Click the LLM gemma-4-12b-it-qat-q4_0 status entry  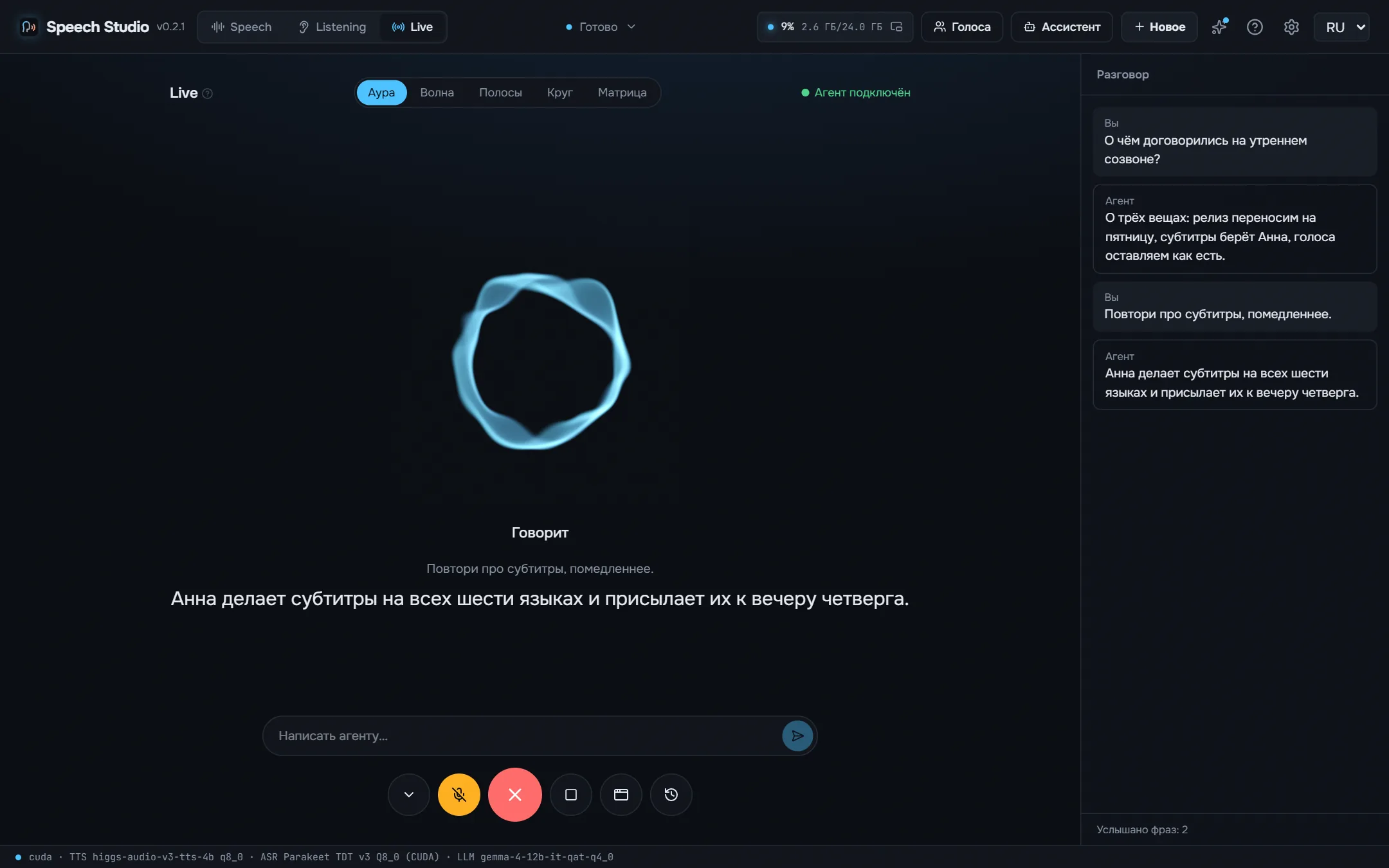tap(535, 857)
